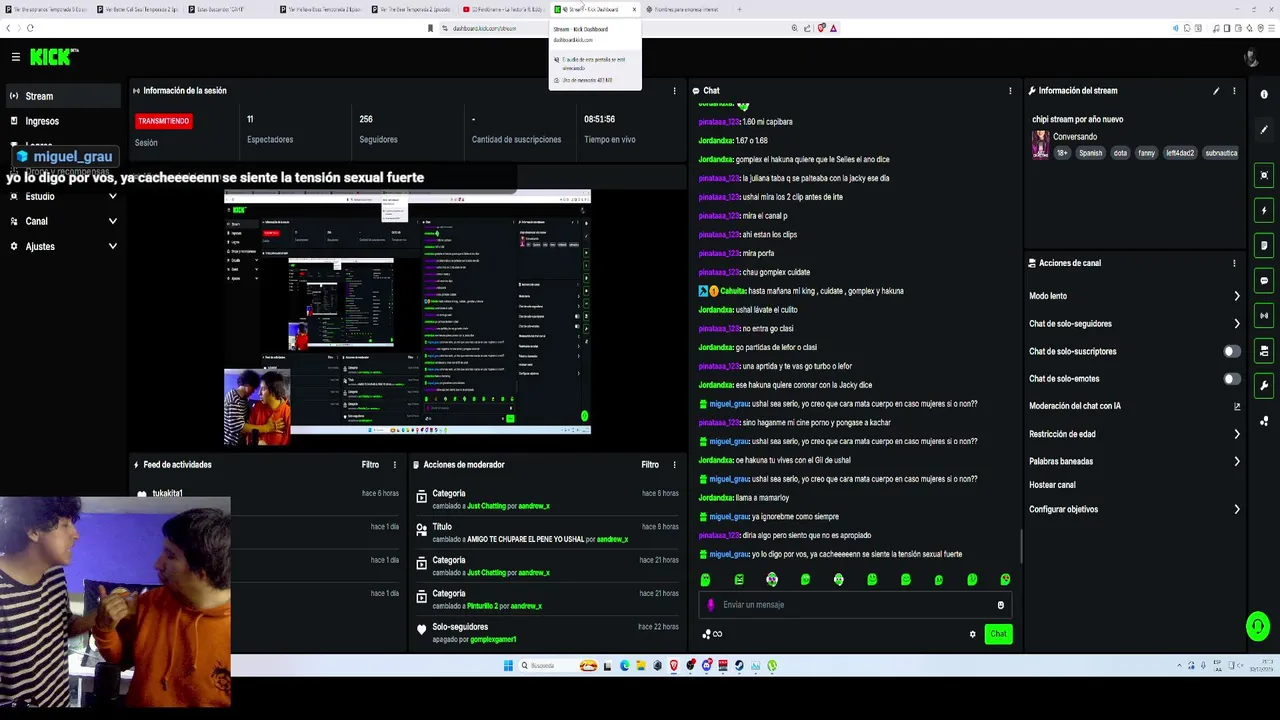Open chat settings gear icon
The image size is (1280, 720).
coord(972,634)
